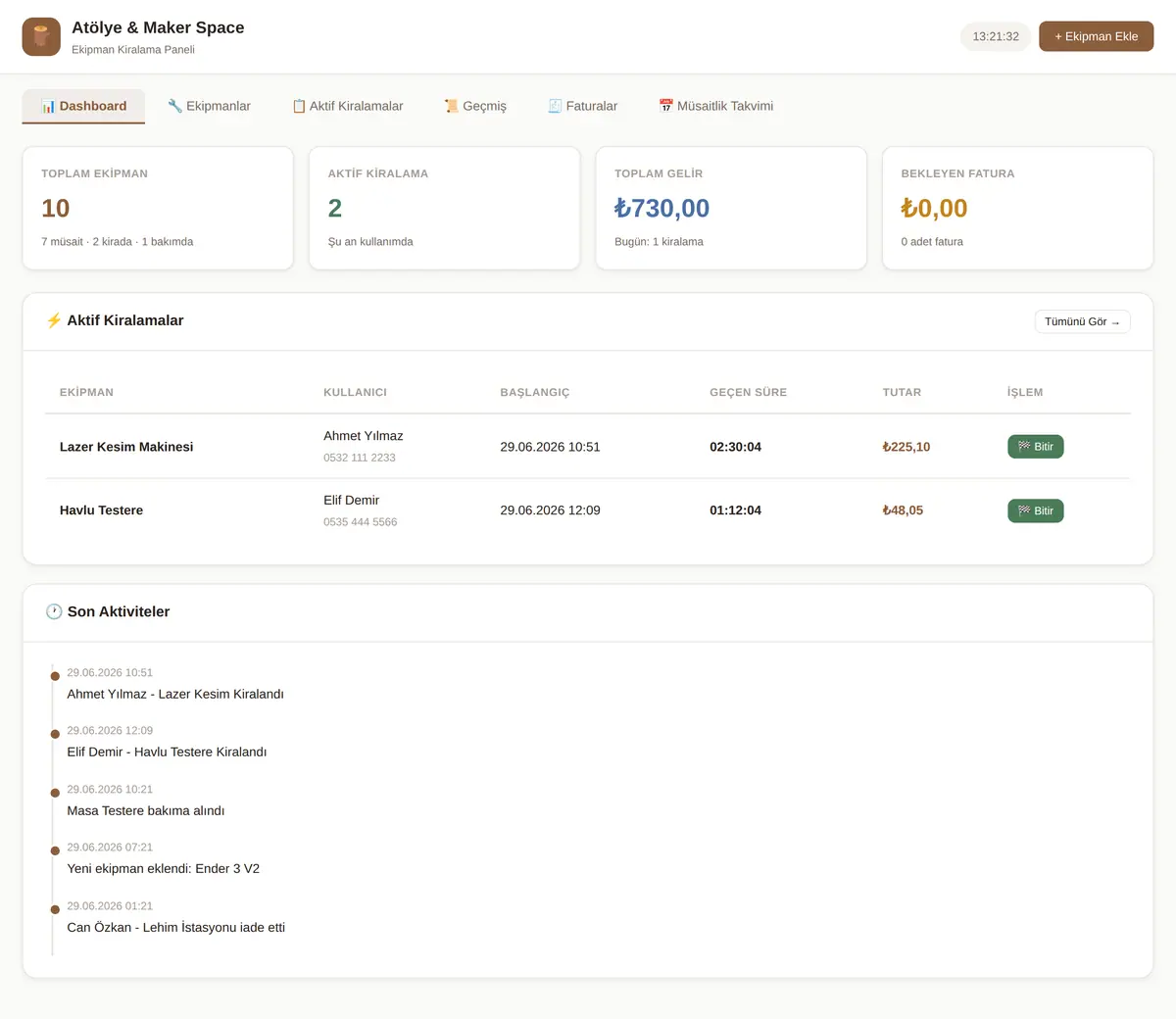Click the EKİPMAN column header
The width and height of the screenshot is (1176, 1019).
pyautogui.click(x=86, y=392)
